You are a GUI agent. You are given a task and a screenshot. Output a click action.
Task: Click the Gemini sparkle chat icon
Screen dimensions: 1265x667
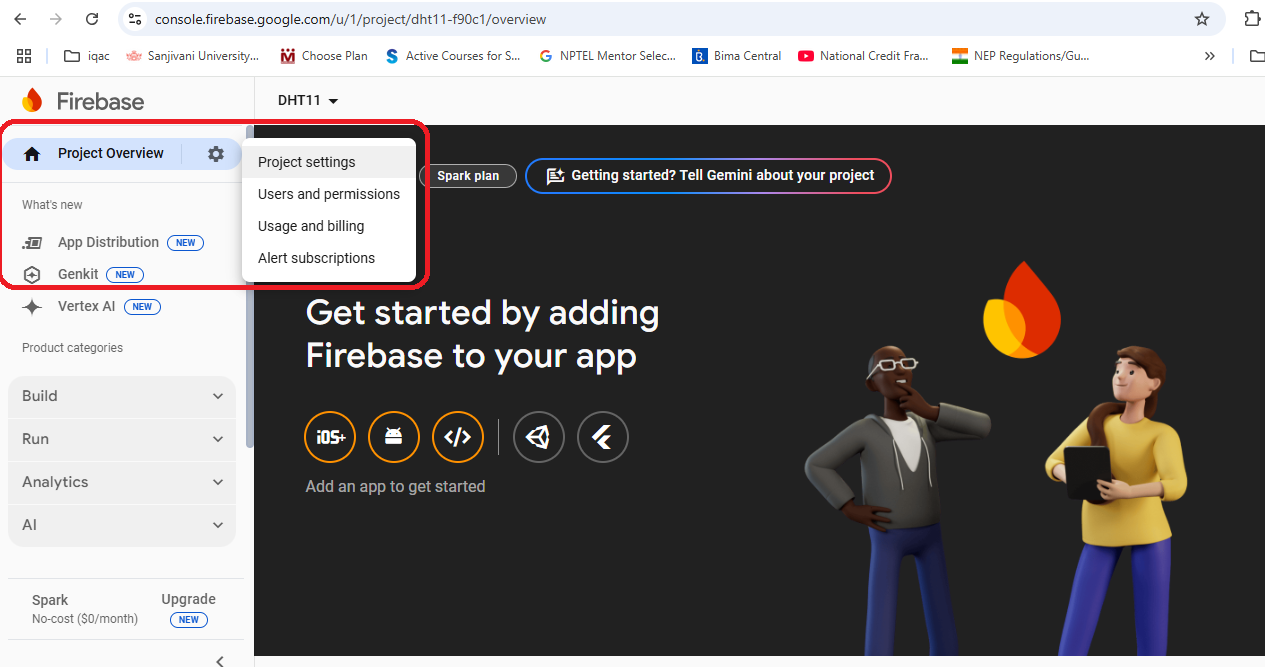coord(555,176)
